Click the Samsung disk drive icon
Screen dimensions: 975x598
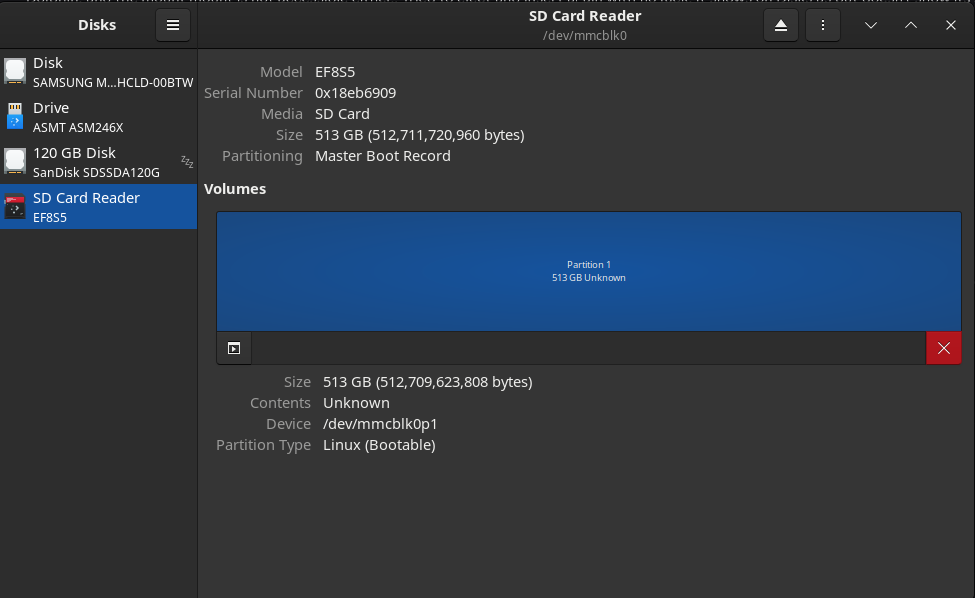pyautogui.click(x=15, y=71)
